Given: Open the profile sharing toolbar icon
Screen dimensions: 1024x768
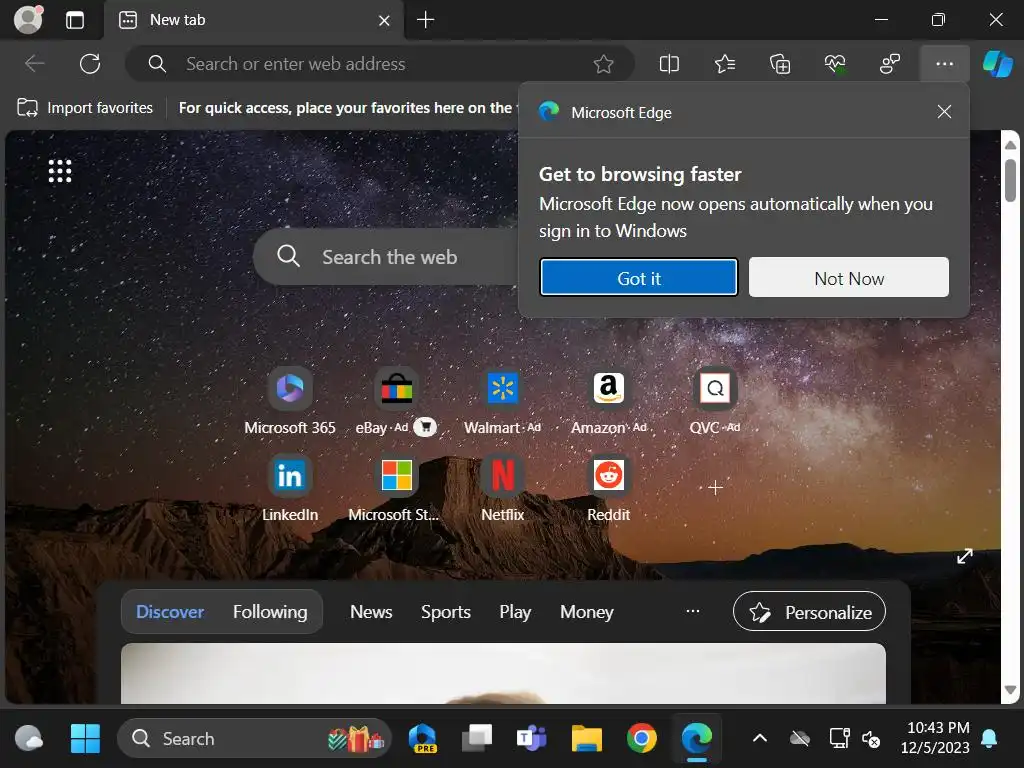Looking at the screenshot, I should 889,64.
